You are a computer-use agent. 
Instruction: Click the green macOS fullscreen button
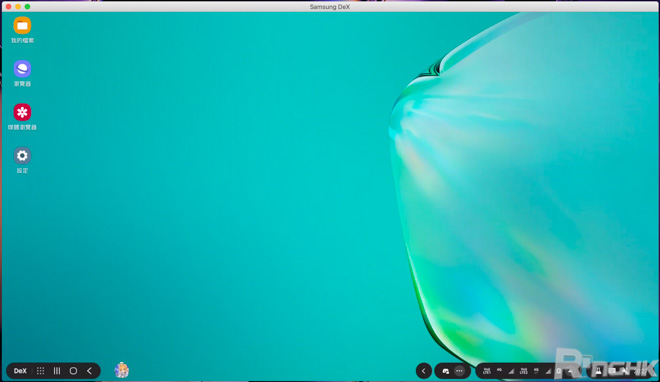(x=27, y=6)
